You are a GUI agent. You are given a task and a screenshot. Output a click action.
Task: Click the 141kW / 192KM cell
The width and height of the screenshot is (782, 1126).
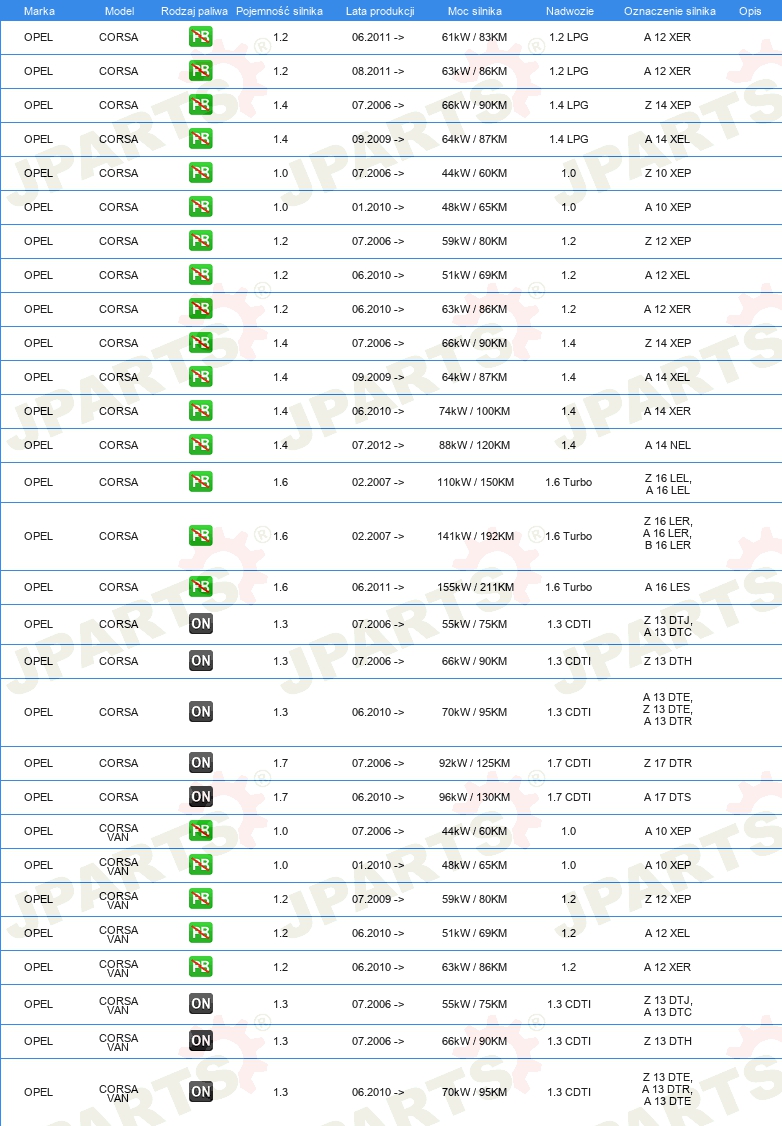click(475, 536)
